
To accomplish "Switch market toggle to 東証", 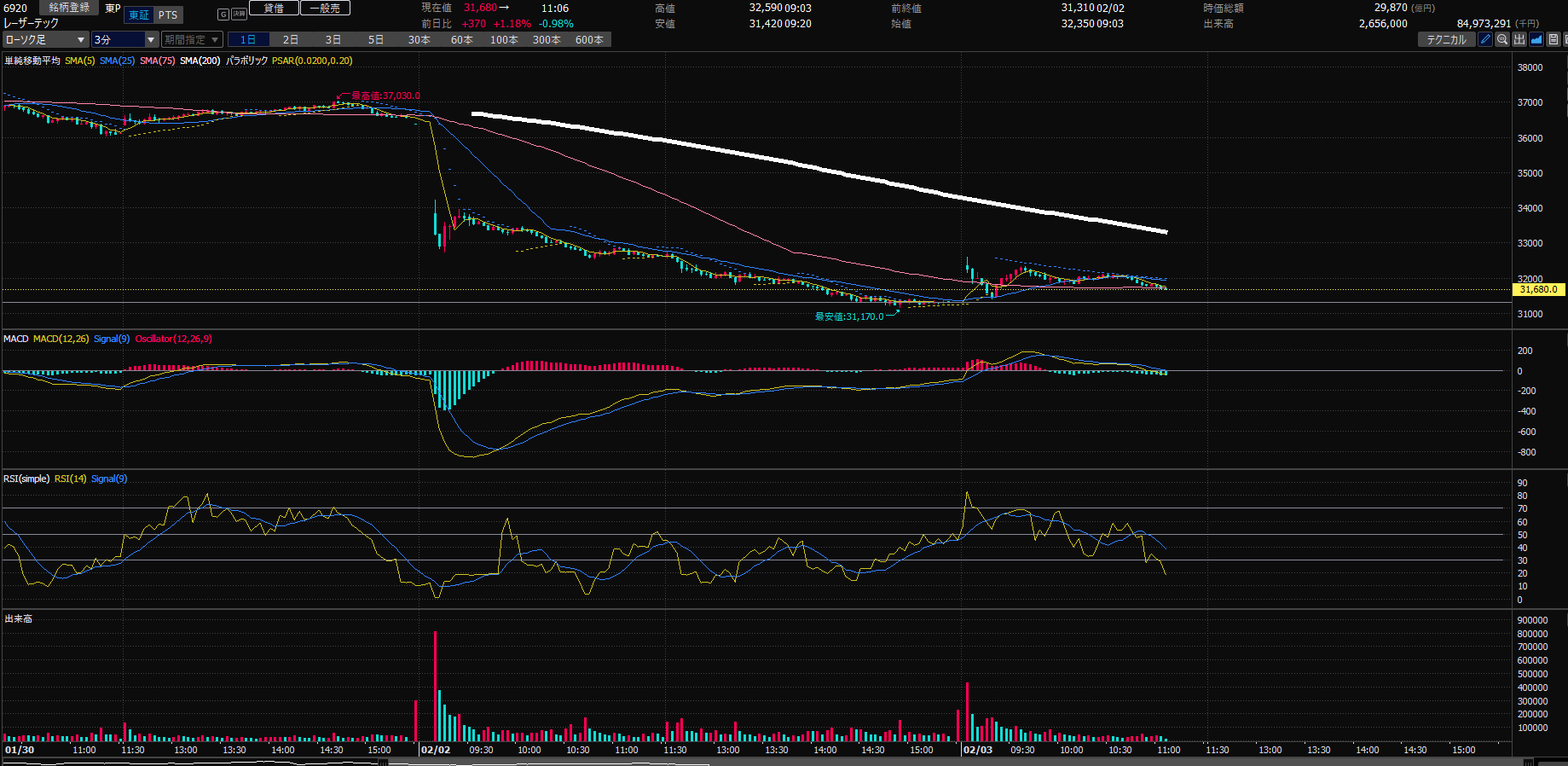I will point(139,15).
